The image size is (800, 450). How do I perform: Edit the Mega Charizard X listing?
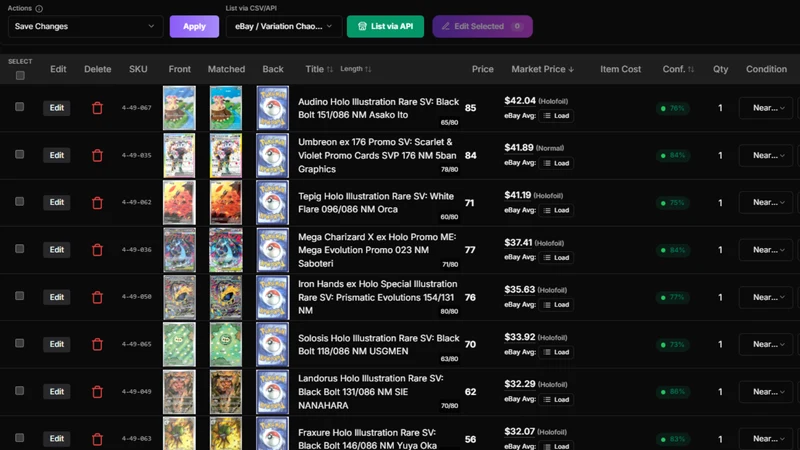click(57, 249)
